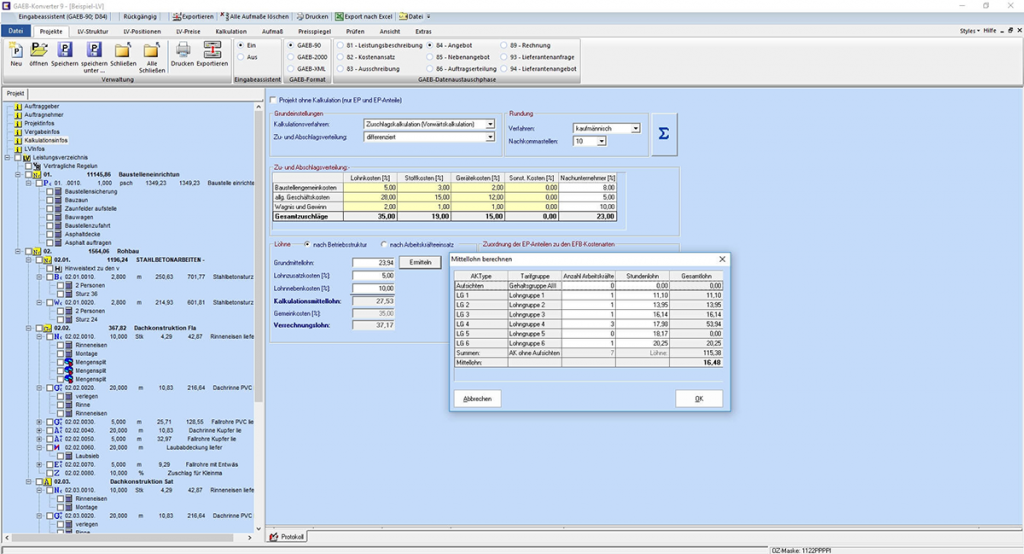
Task: Switch to Kalkulation ribbon tab
Action: (x=231, y=31)
